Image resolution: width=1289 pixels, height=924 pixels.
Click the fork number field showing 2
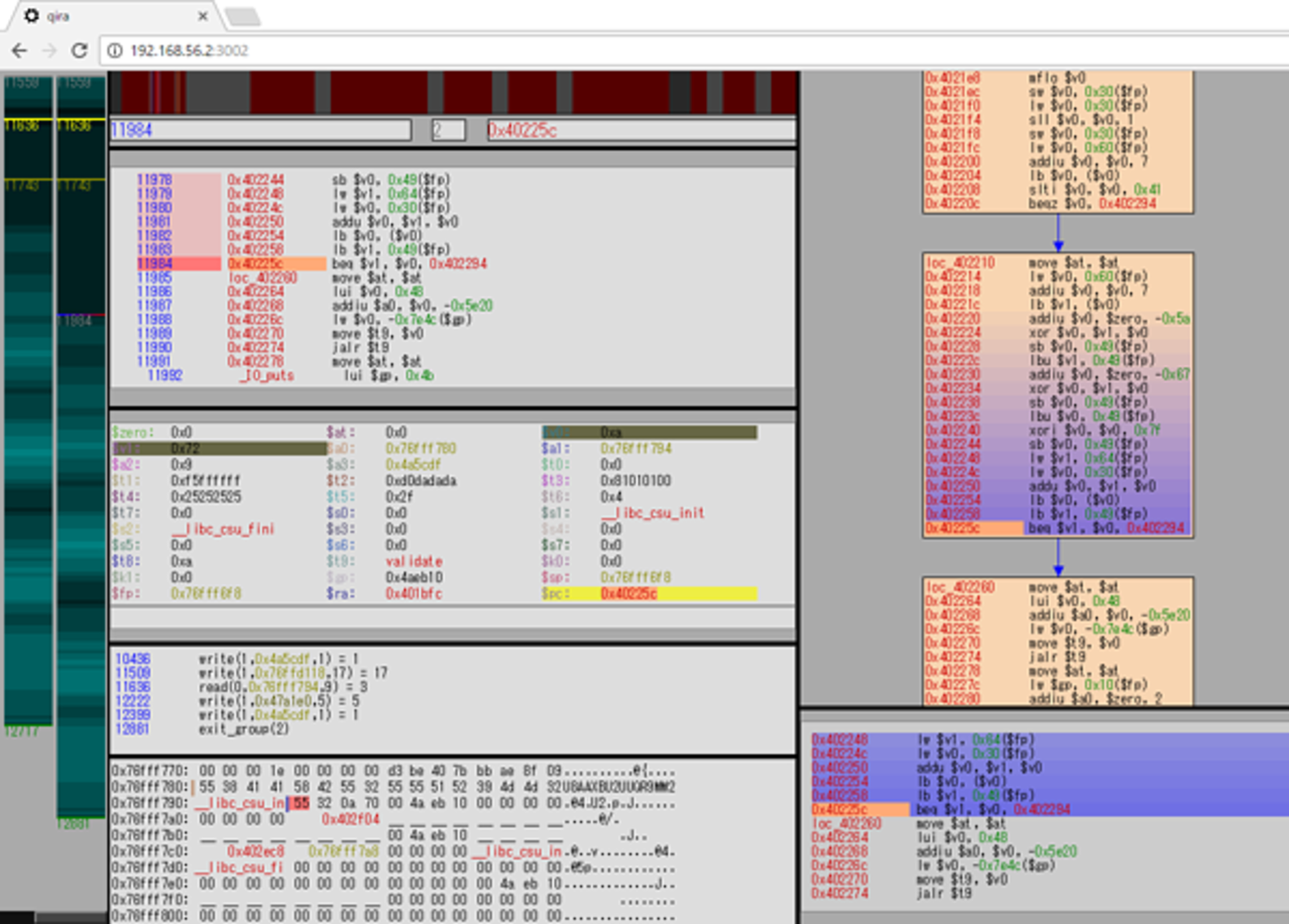tap(448, 130)
